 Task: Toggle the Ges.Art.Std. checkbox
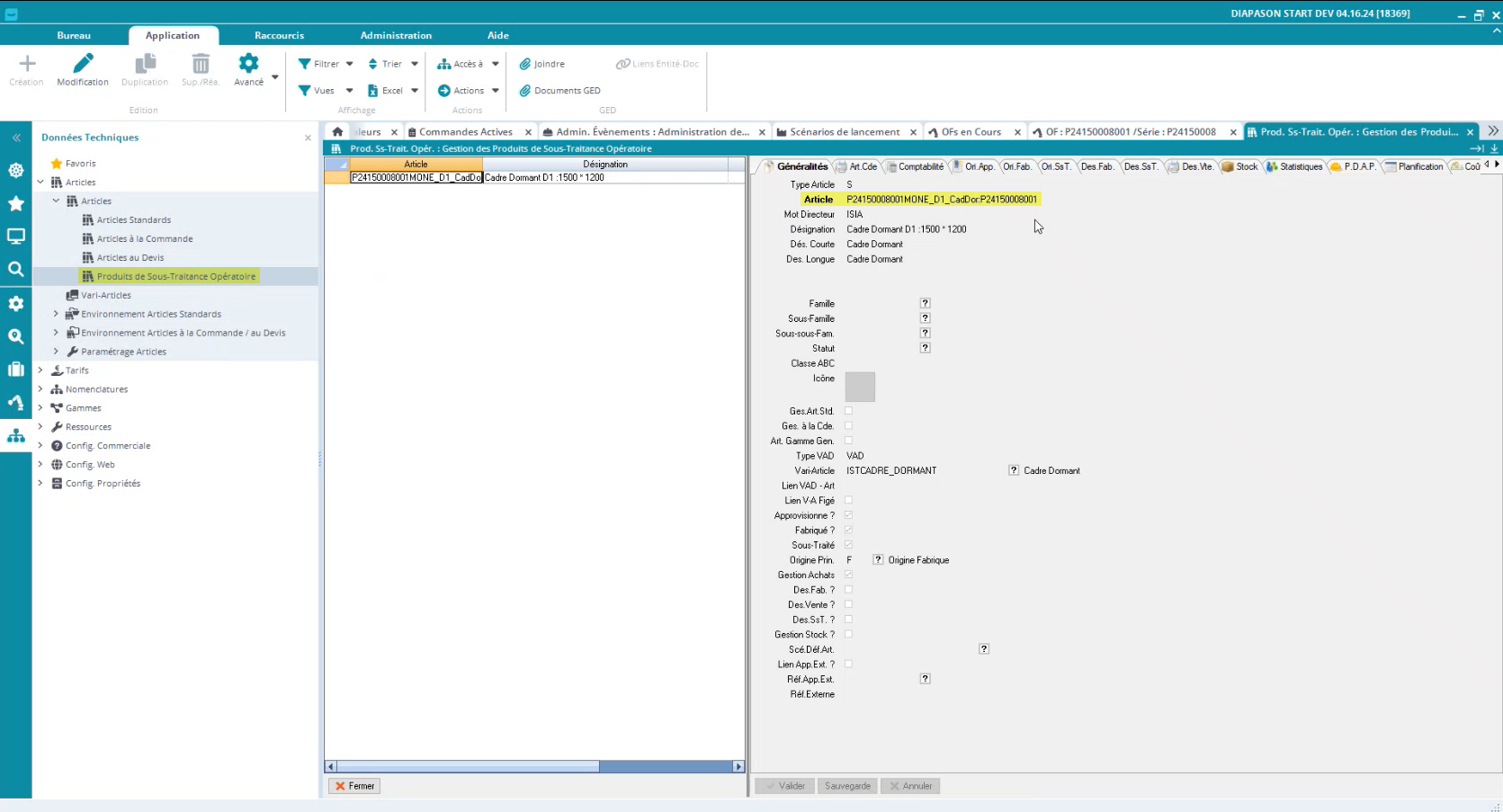tap(848, 411)
